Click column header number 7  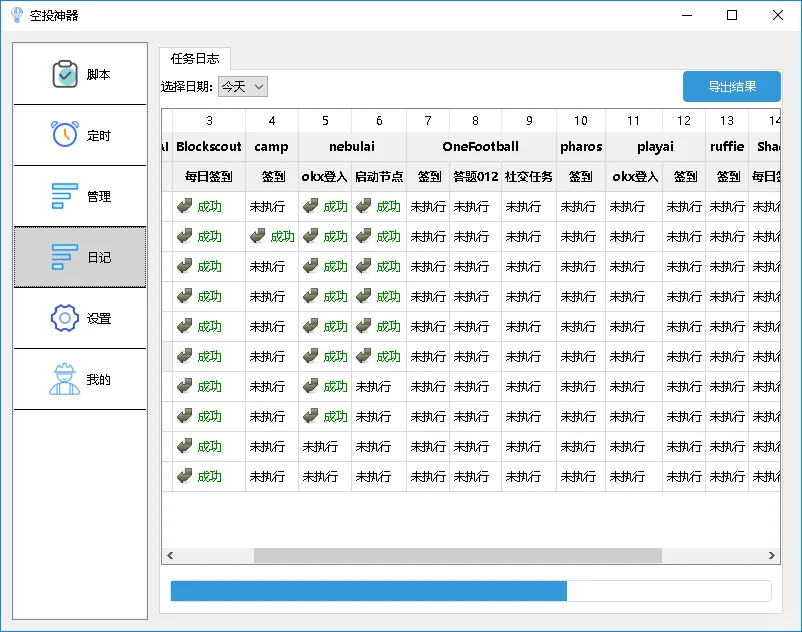click(428, 121)
